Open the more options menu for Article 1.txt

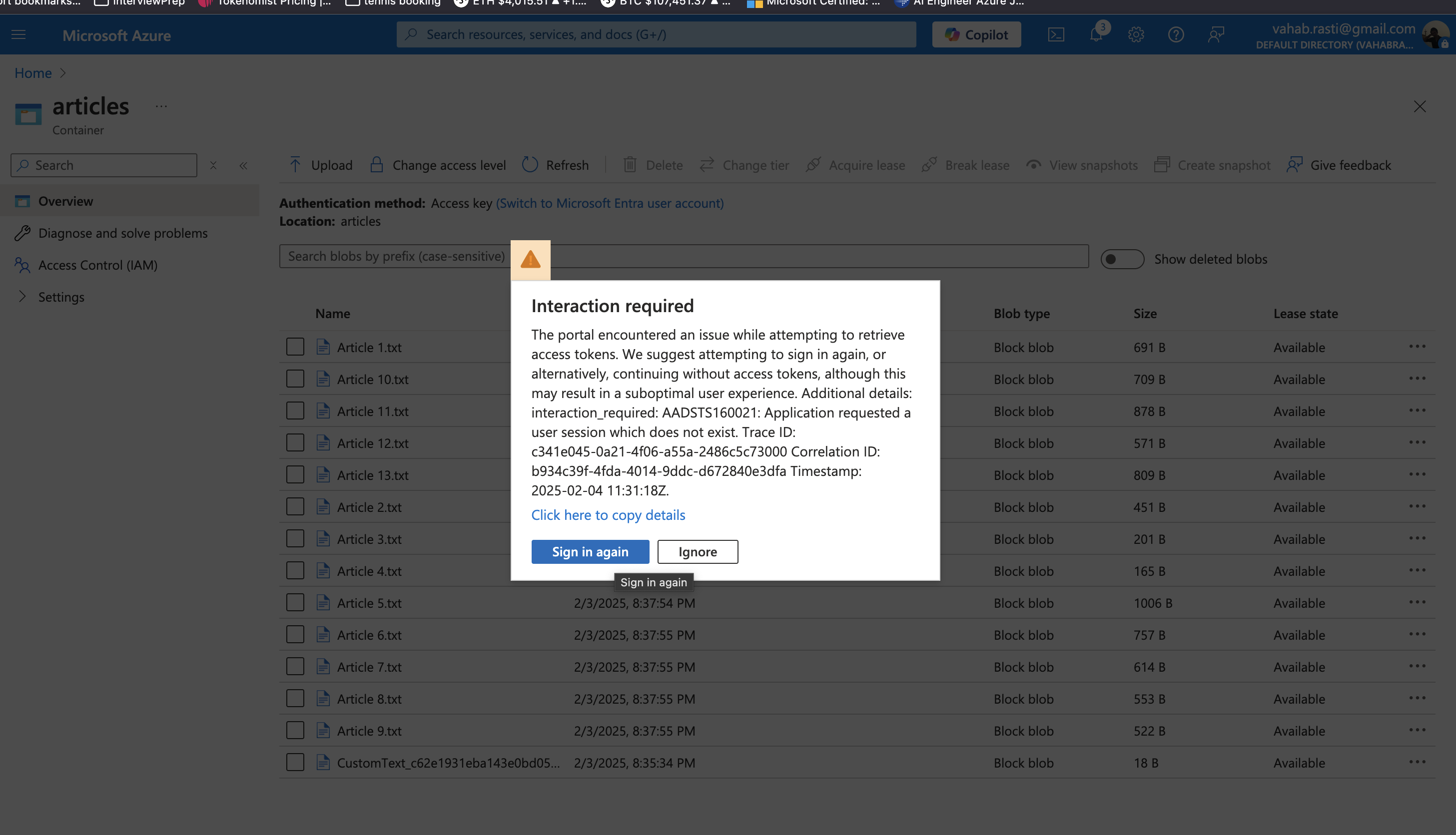point(1417,347)
